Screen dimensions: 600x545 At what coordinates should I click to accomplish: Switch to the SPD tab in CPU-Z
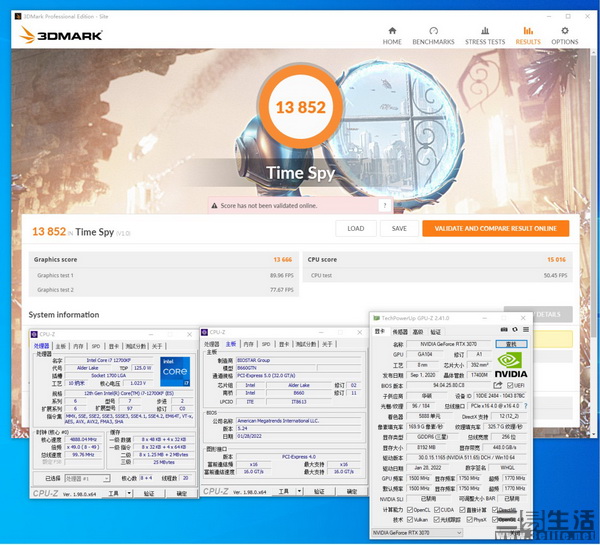pos(96,345)
